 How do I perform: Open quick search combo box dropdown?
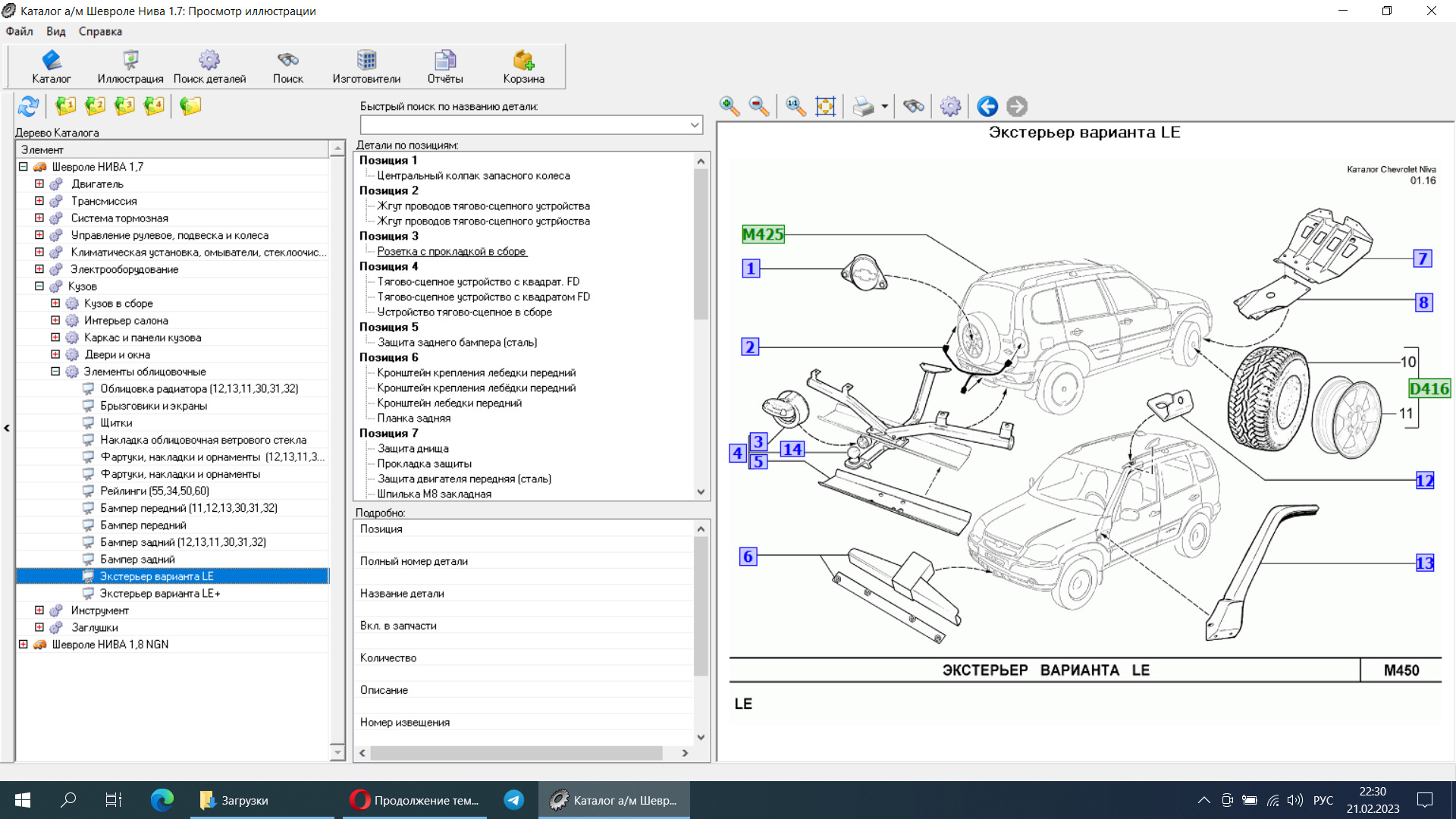tap(695, 124)
